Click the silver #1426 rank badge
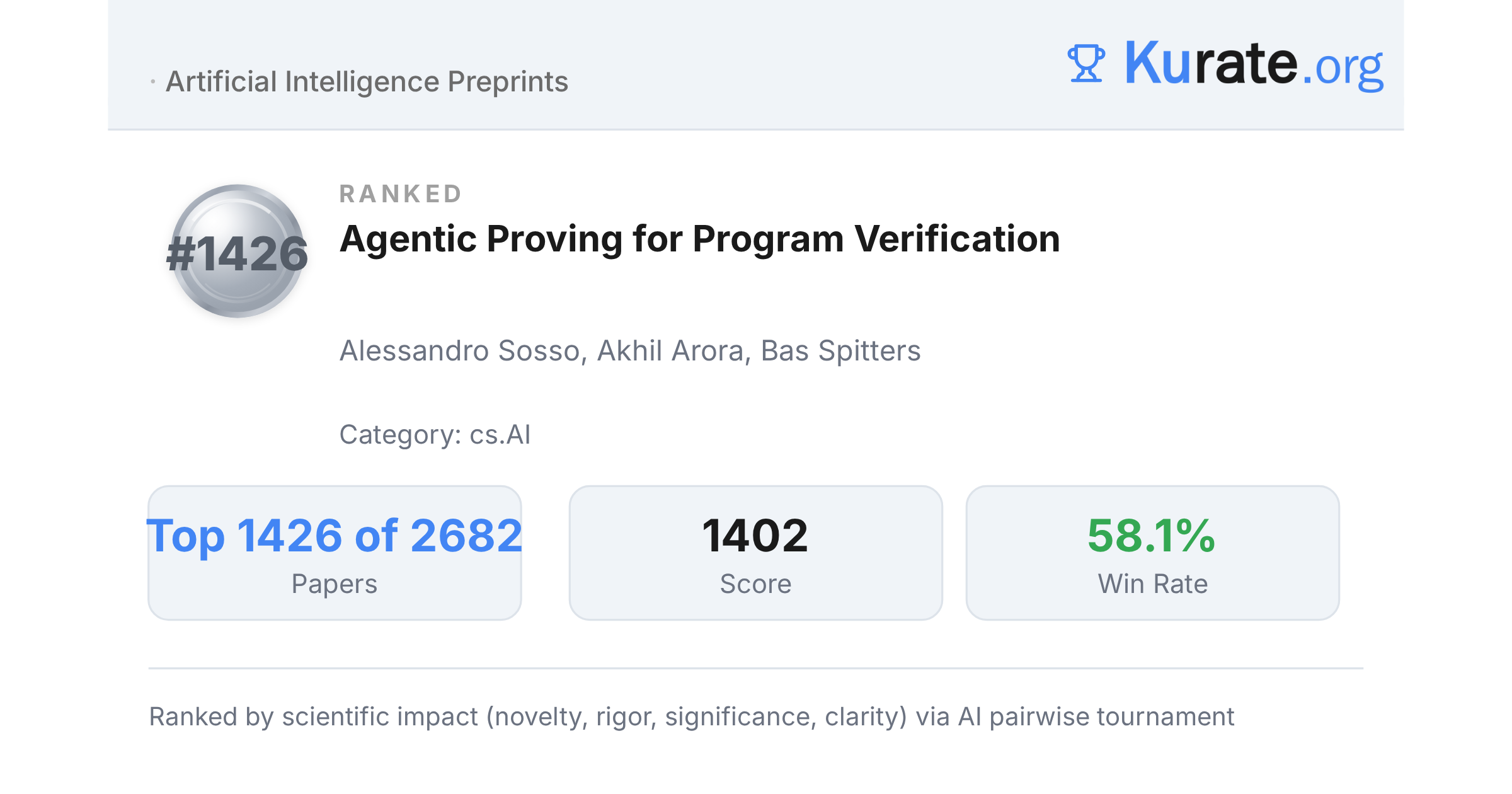This screenshot has width=1512, height=794. (x=238, y=251)
